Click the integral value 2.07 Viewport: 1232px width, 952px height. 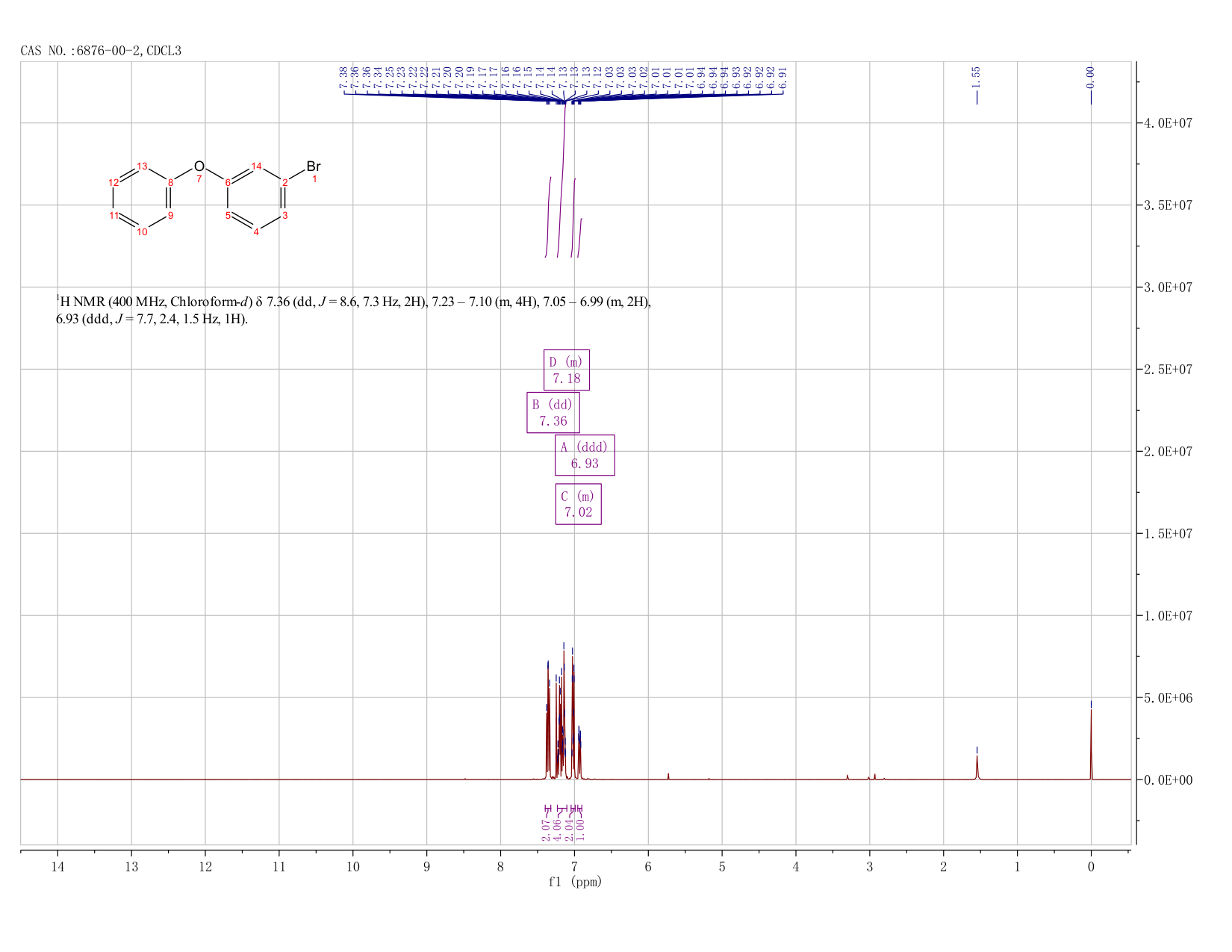546,830
